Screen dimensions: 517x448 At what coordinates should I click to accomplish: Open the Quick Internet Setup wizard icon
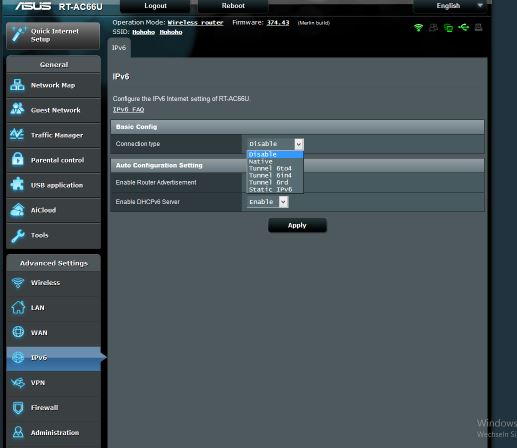pos(18,34)
